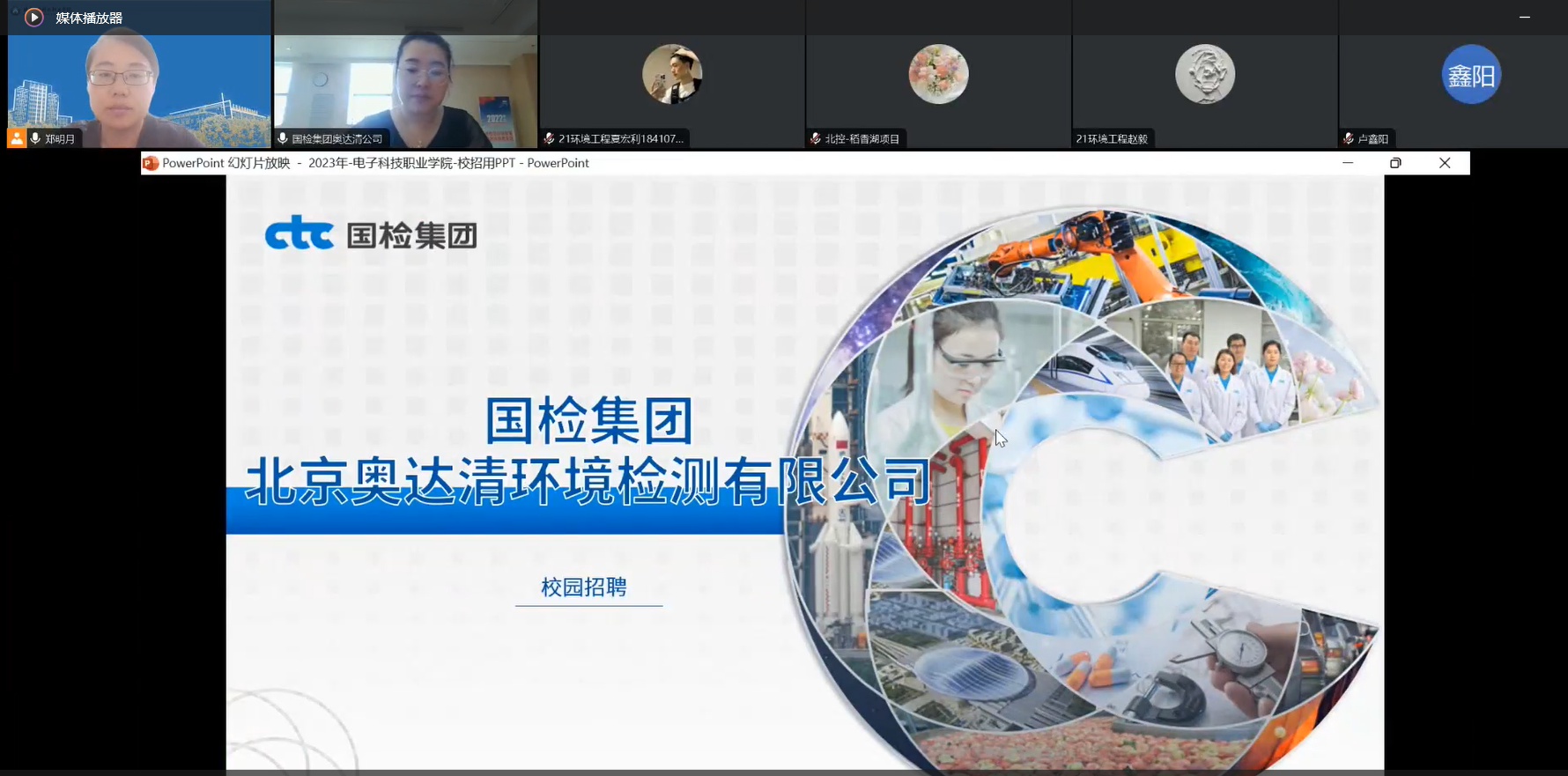
Task: Click the orange host icon beside 郑明月
Action: point(17,138)
